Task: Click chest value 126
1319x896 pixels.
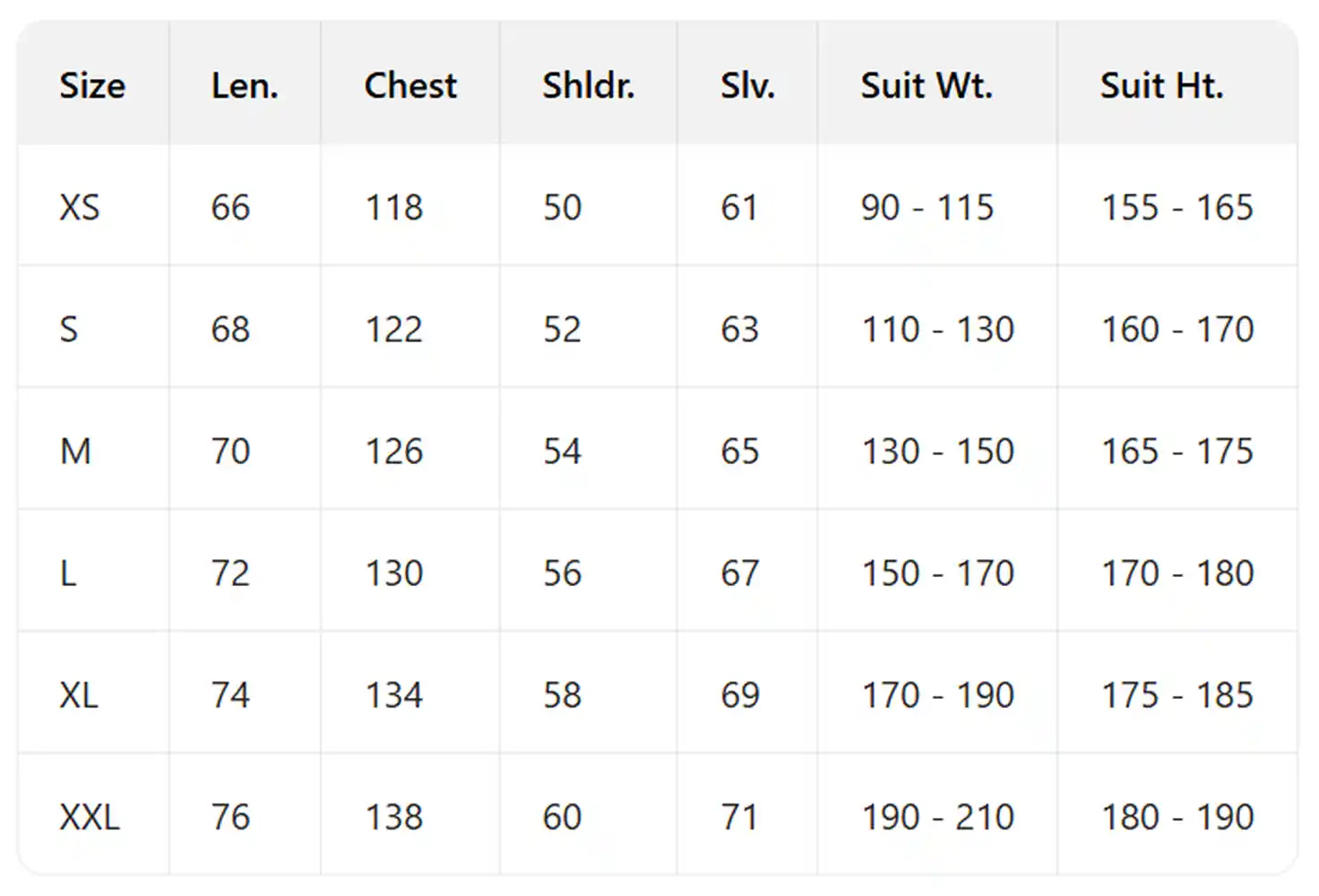Action: [x=393, y=452]
